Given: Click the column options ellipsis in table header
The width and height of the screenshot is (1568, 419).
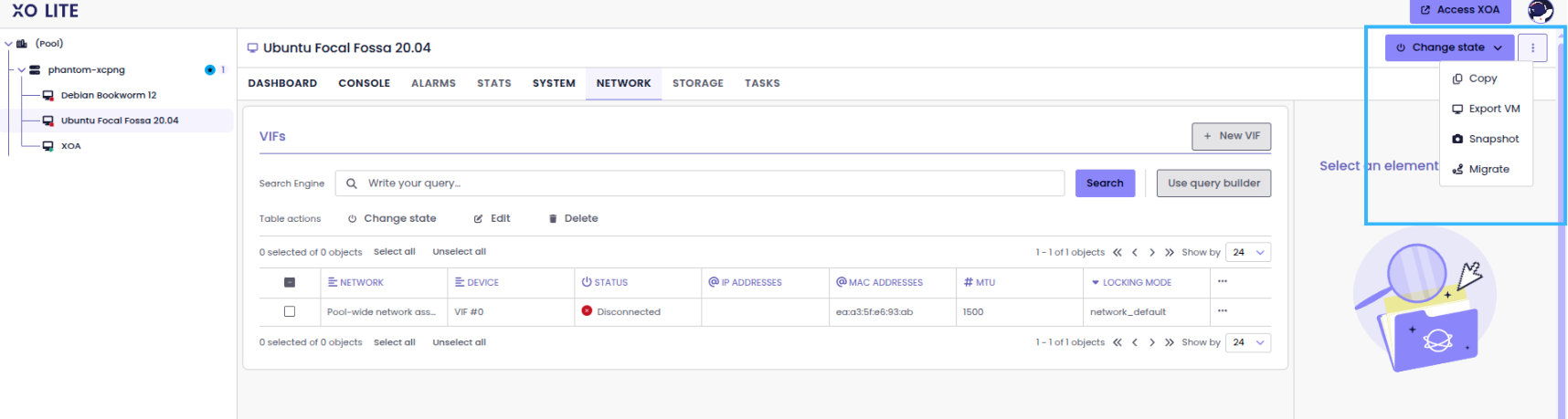Looking at the screenshot, I should (x=1222, y=282).
